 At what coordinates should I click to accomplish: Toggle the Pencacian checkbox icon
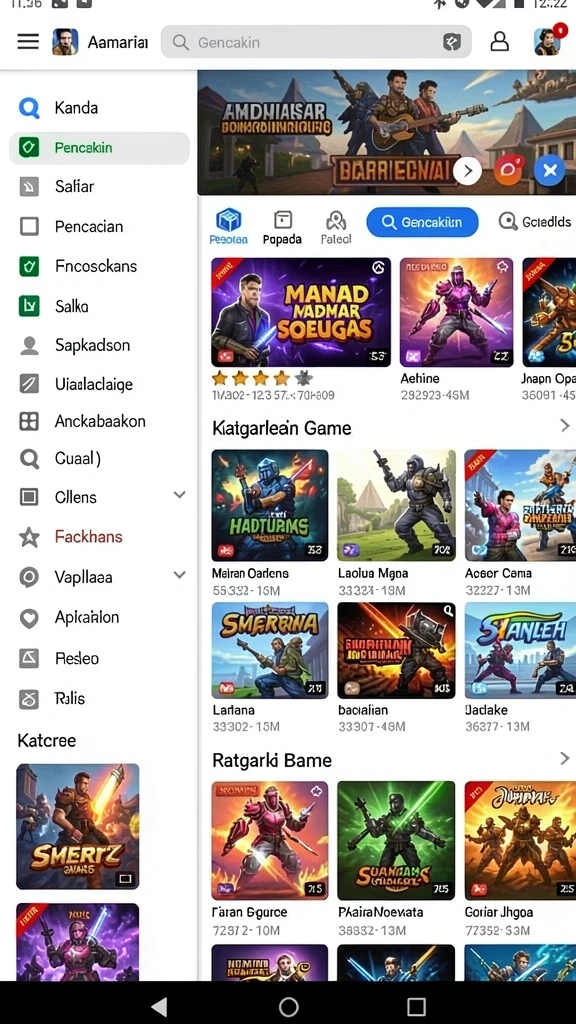tap(29, 227)
